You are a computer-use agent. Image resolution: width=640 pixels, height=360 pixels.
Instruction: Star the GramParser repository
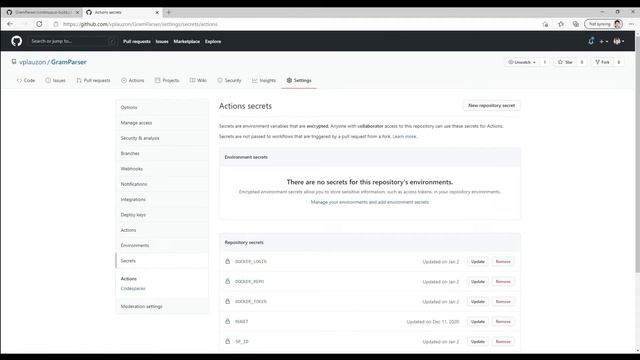[x=565, y=62]
